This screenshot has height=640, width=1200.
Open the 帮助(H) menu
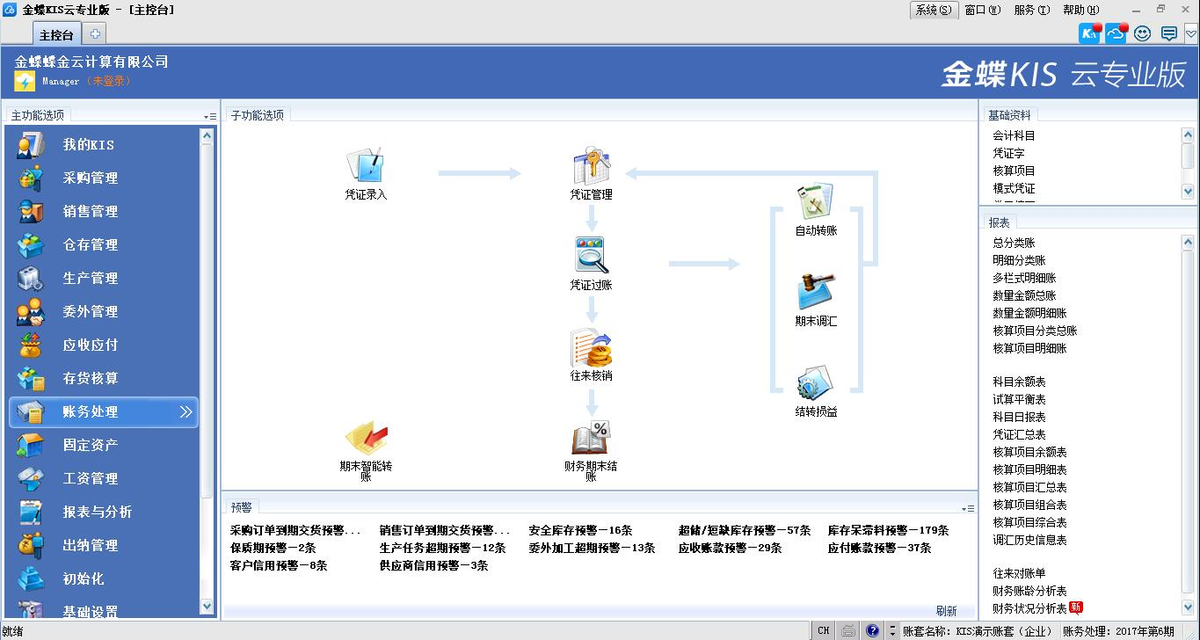pyautogui.click(x=1081, y=10)
